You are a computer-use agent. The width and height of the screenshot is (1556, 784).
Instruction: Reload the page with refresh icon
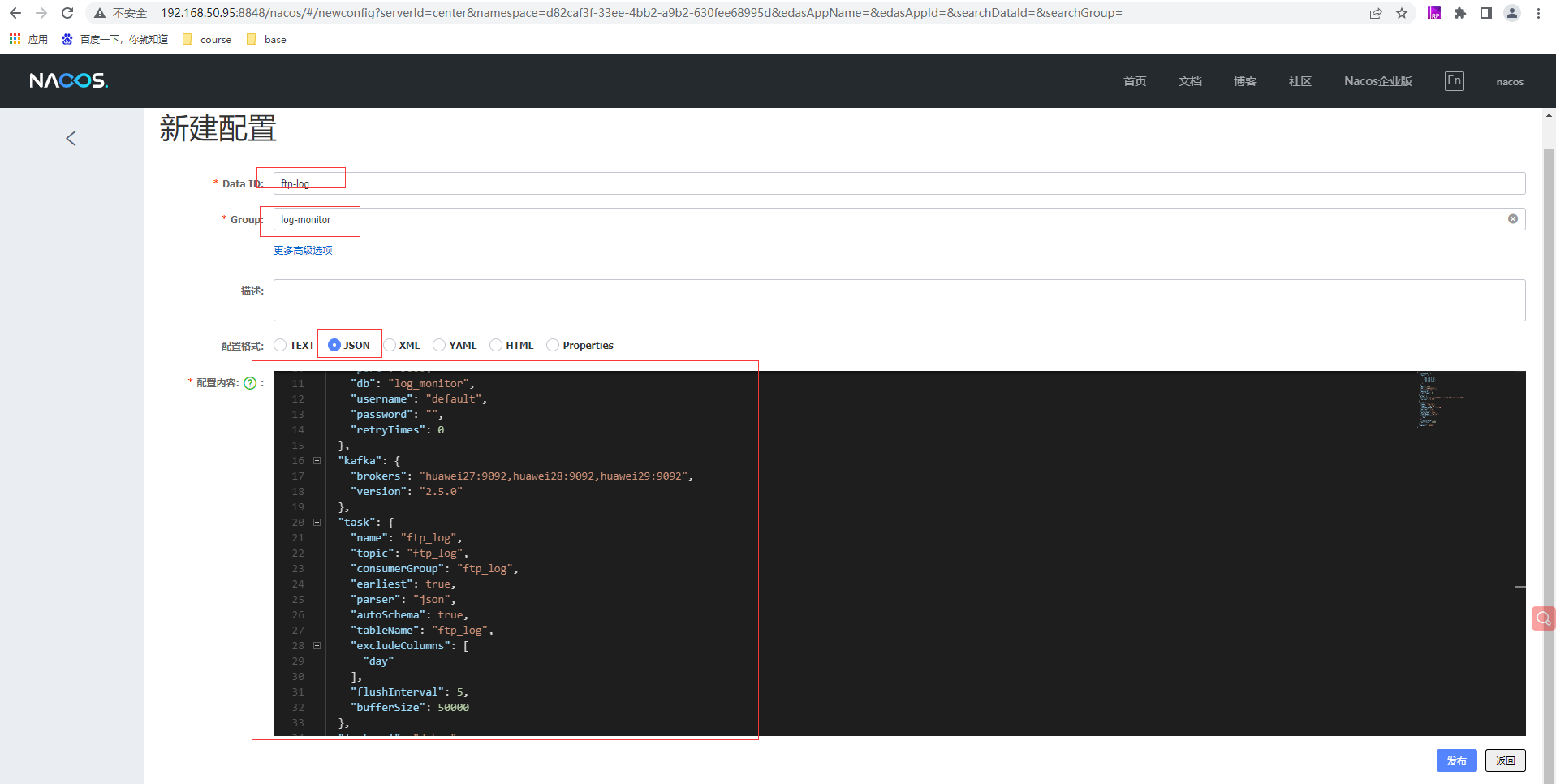click(67, 13)
